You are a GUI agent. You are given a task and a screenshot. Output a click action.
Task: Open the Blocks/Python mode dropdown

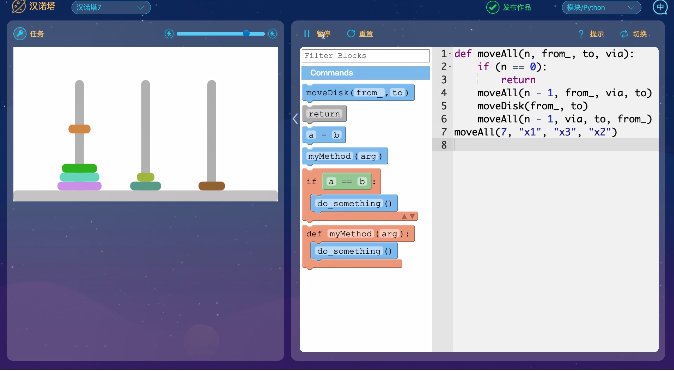click(601, 8)
